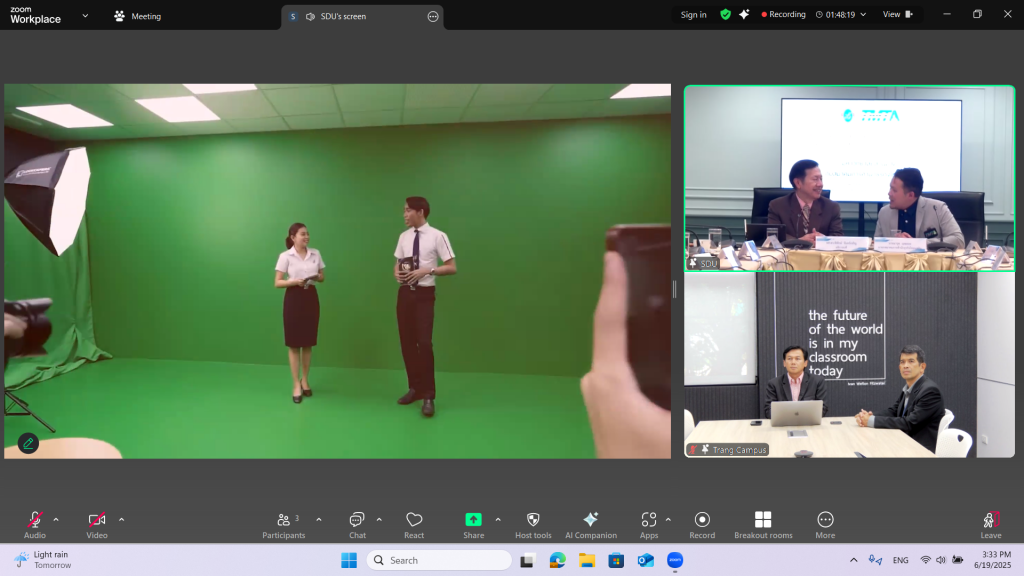The height and width of the screenshot is (576, 1024).
Task: Switch to the Meeting tab
Action: [x=138, y=16]
